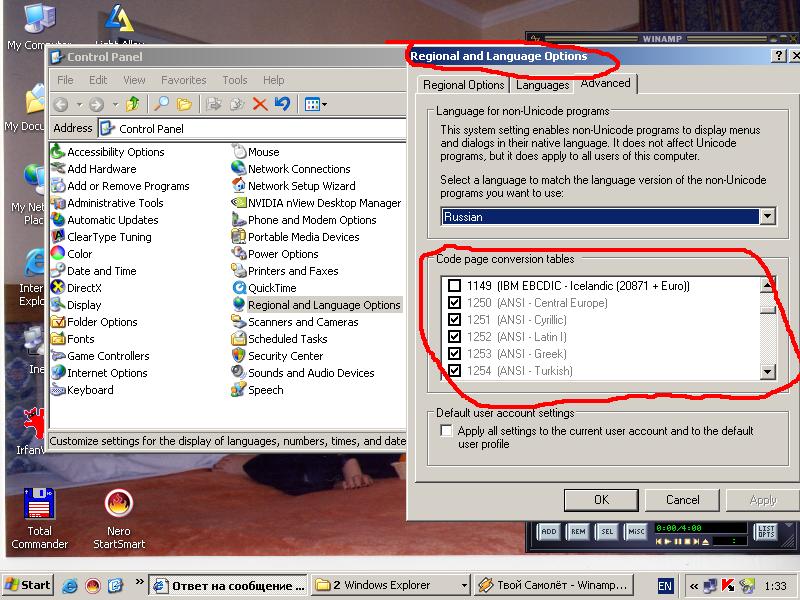
Task: Click the EN language indicator on taskbar
Action: click(x=665, y=586)
